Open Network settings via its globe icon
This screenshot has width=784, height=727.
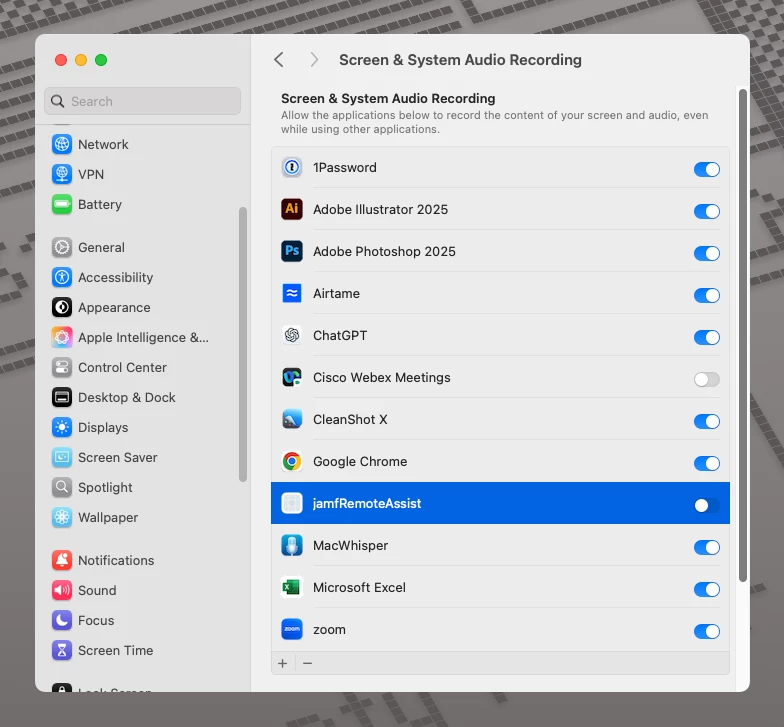62,144
